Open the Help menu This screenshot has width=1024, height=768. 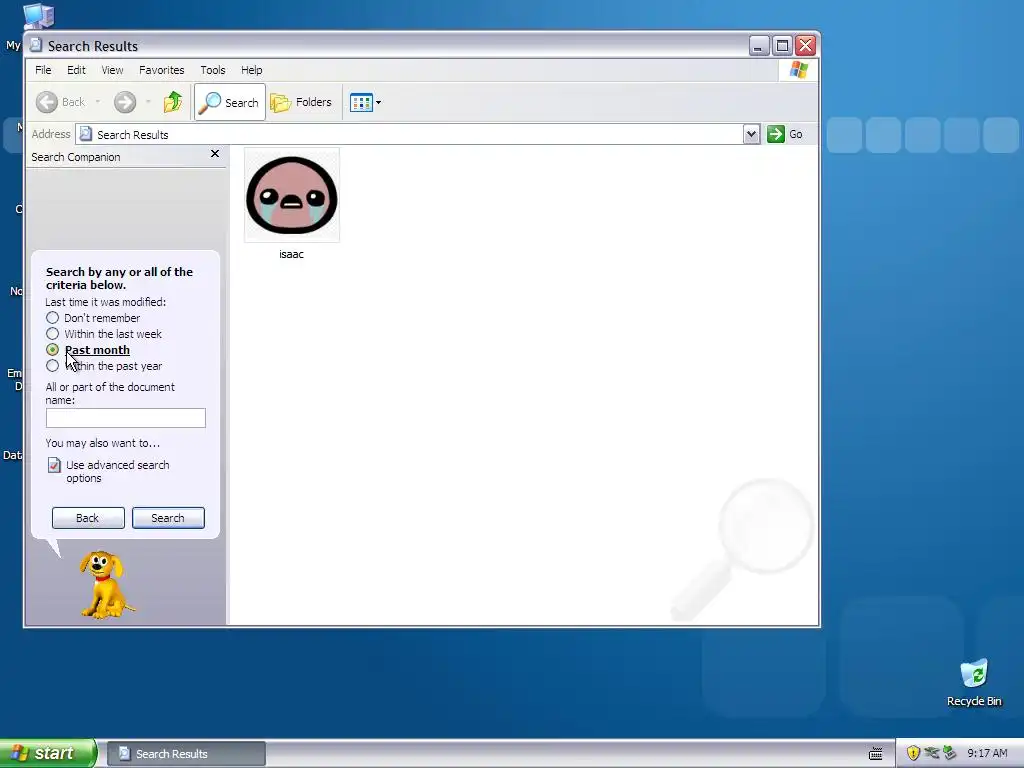tap(251, 70)
